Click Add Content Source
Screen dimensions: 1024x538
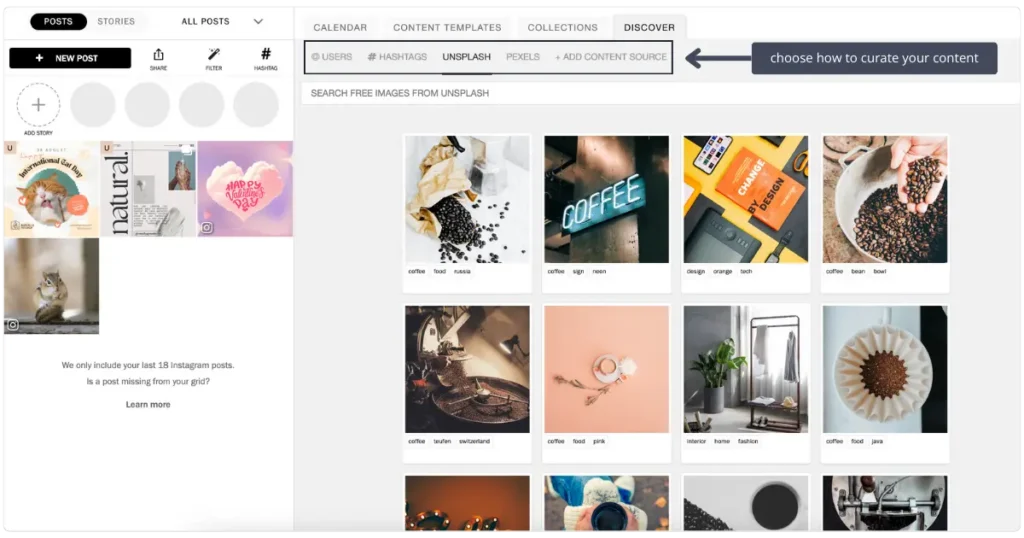point(611,57)
